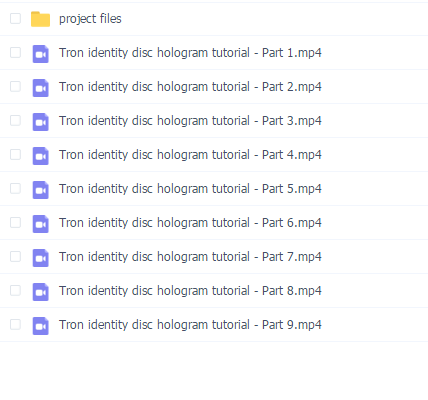The width and height of the screenshot is (428, 400).
Task: Open Tron identity disc tutorial Part 2.mp4
Action: 190,87
